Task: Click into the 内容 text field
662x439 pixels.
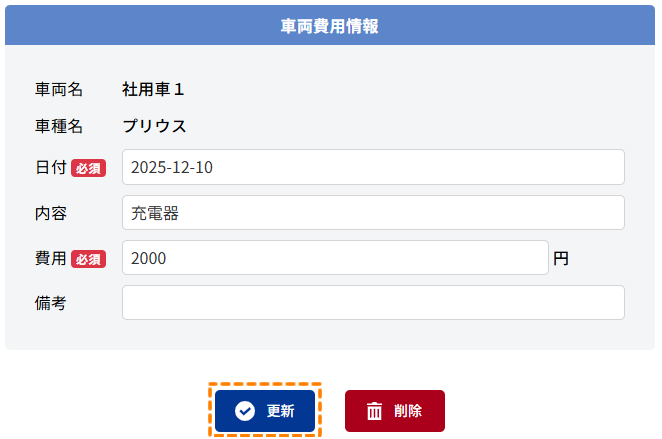Action: click(x=373, y=212)
